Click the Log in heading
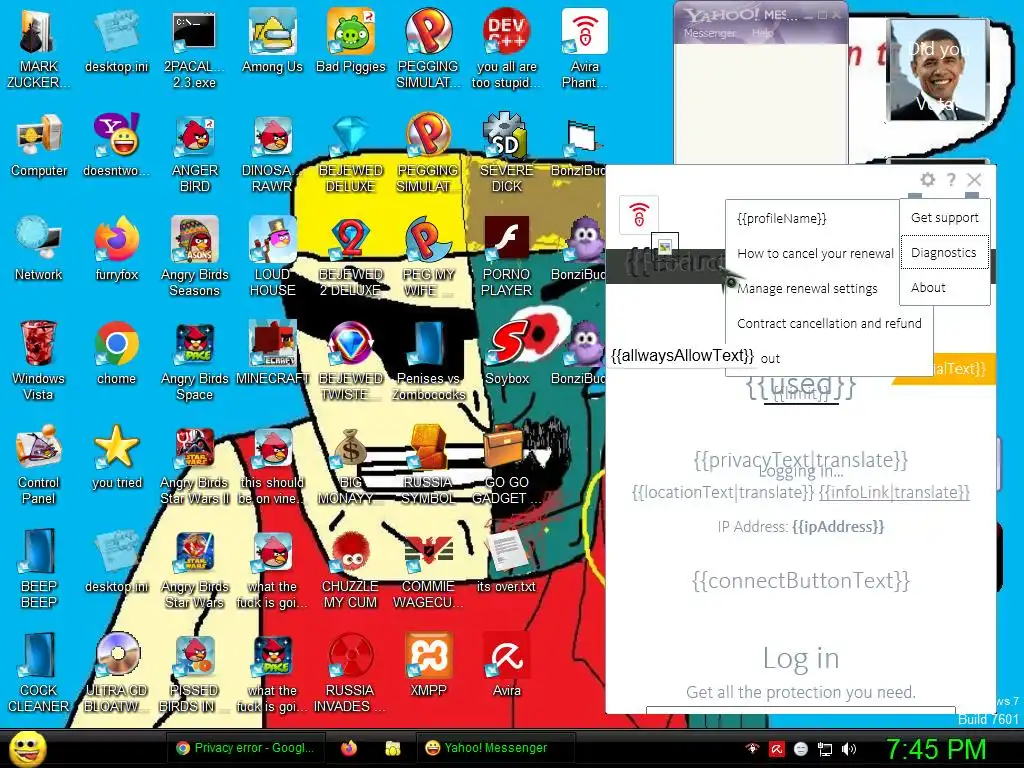 point(801,658)
